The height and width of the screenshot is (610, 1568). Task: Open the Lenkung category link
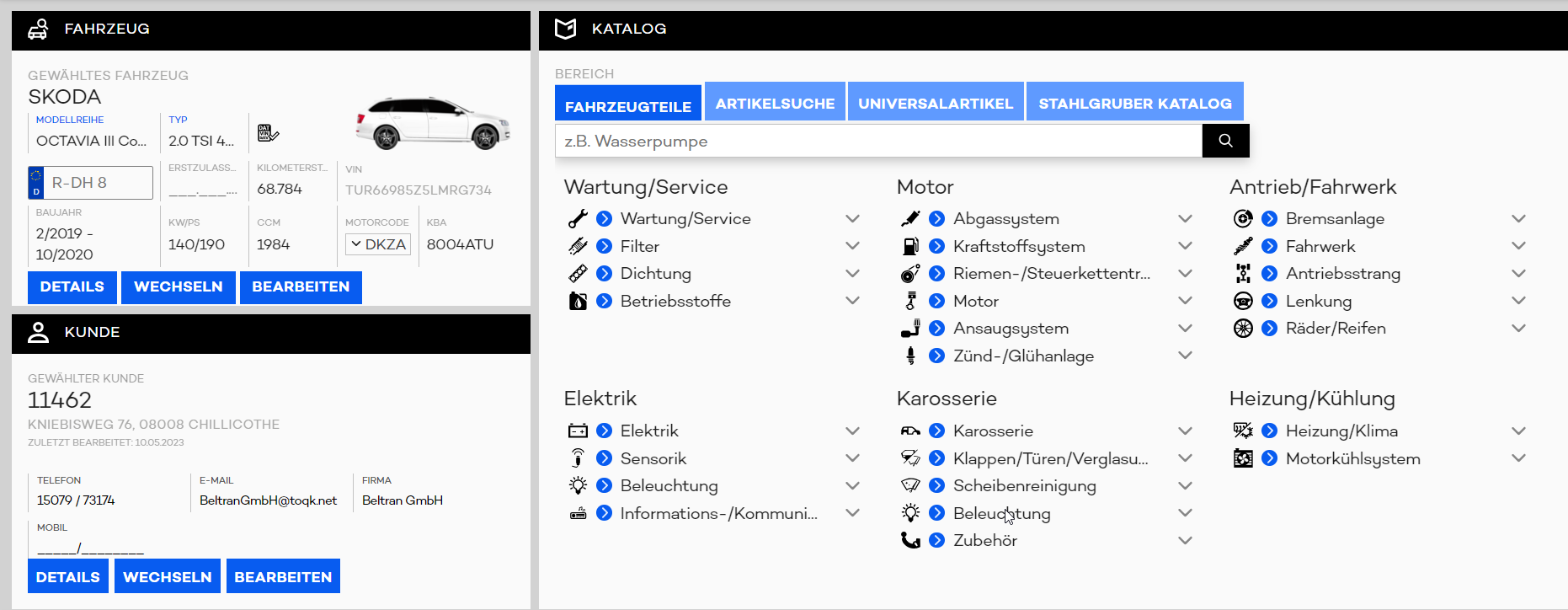tap(1319, 301)
